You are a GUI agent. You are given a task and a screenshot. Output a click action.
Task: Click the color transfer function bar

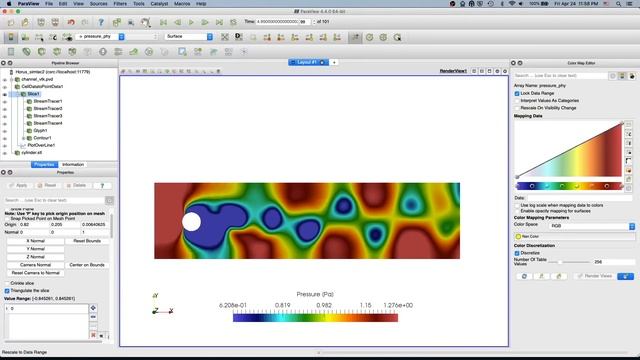click(569, 186)
